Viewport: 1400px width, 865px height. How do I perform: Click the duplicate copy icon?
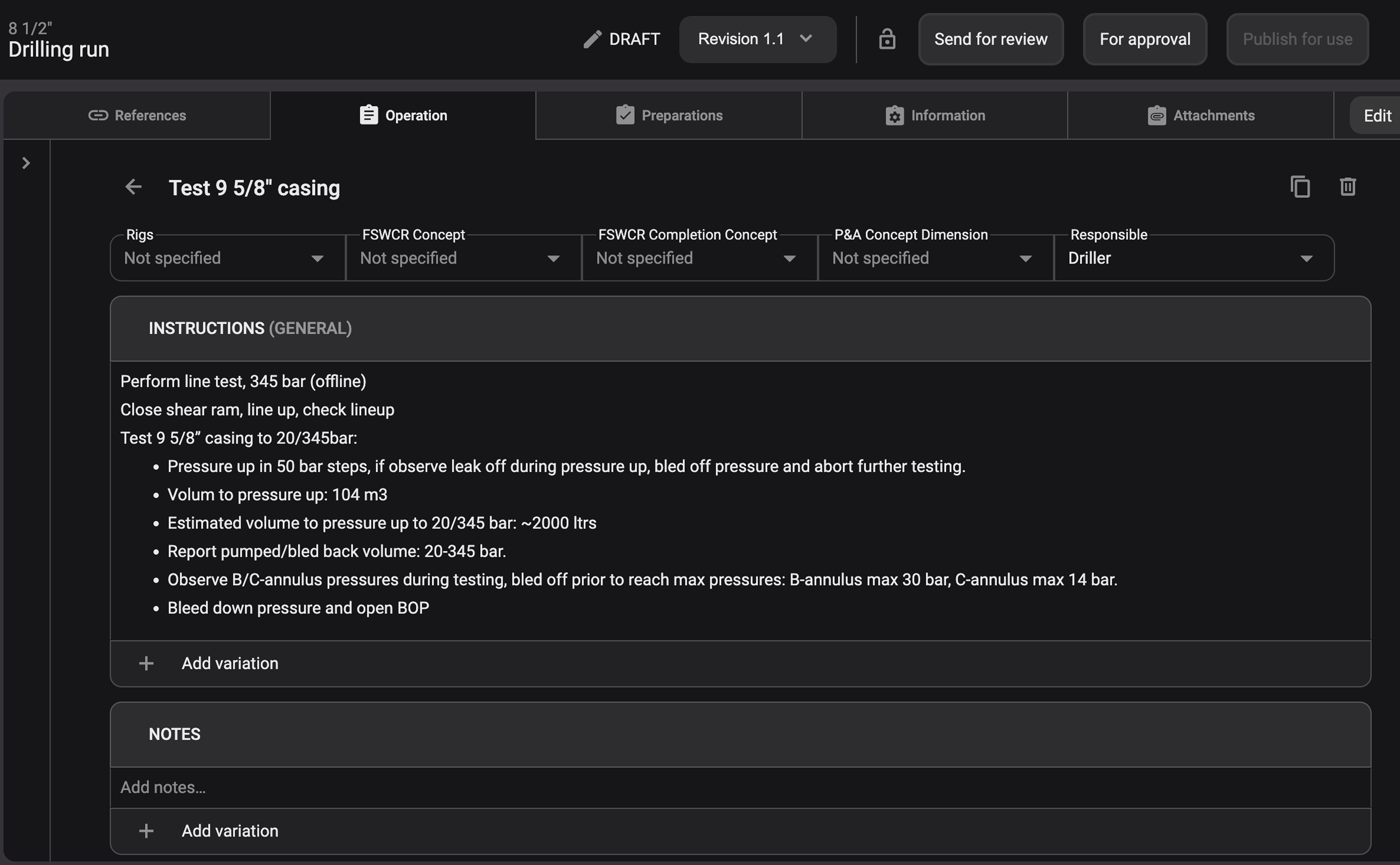pyautogui.click(x=1300, y=187)
